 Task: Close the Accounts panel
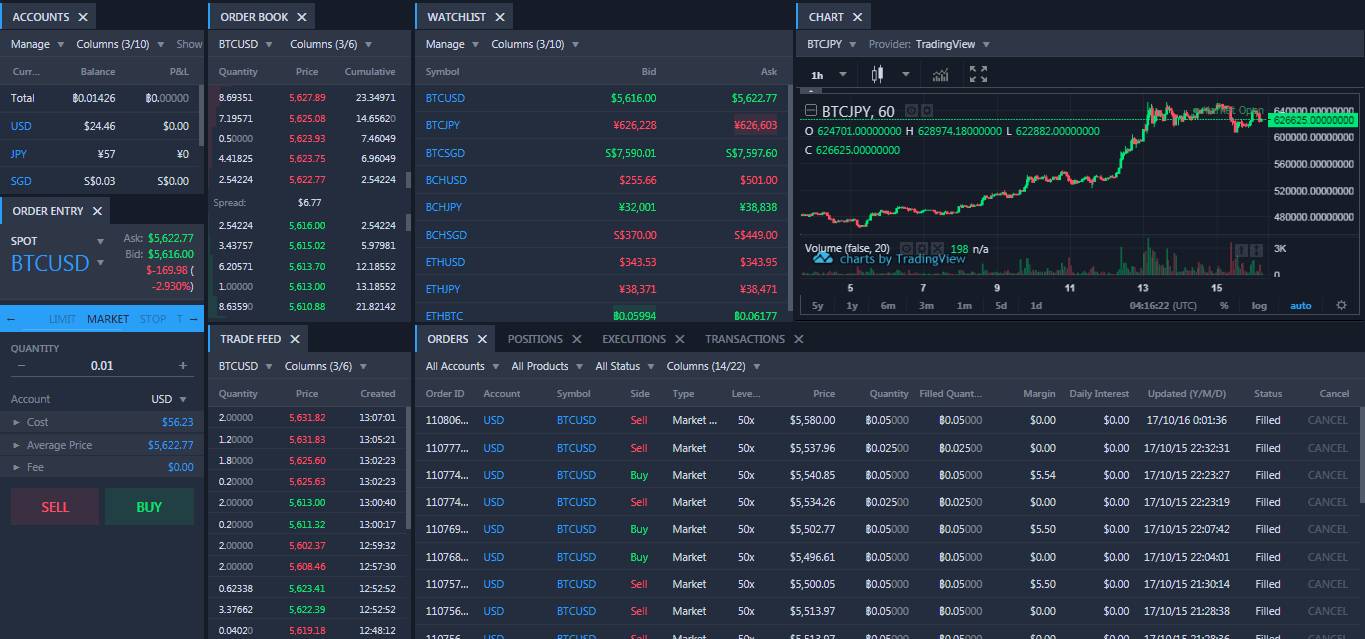(x=83, y=17)
